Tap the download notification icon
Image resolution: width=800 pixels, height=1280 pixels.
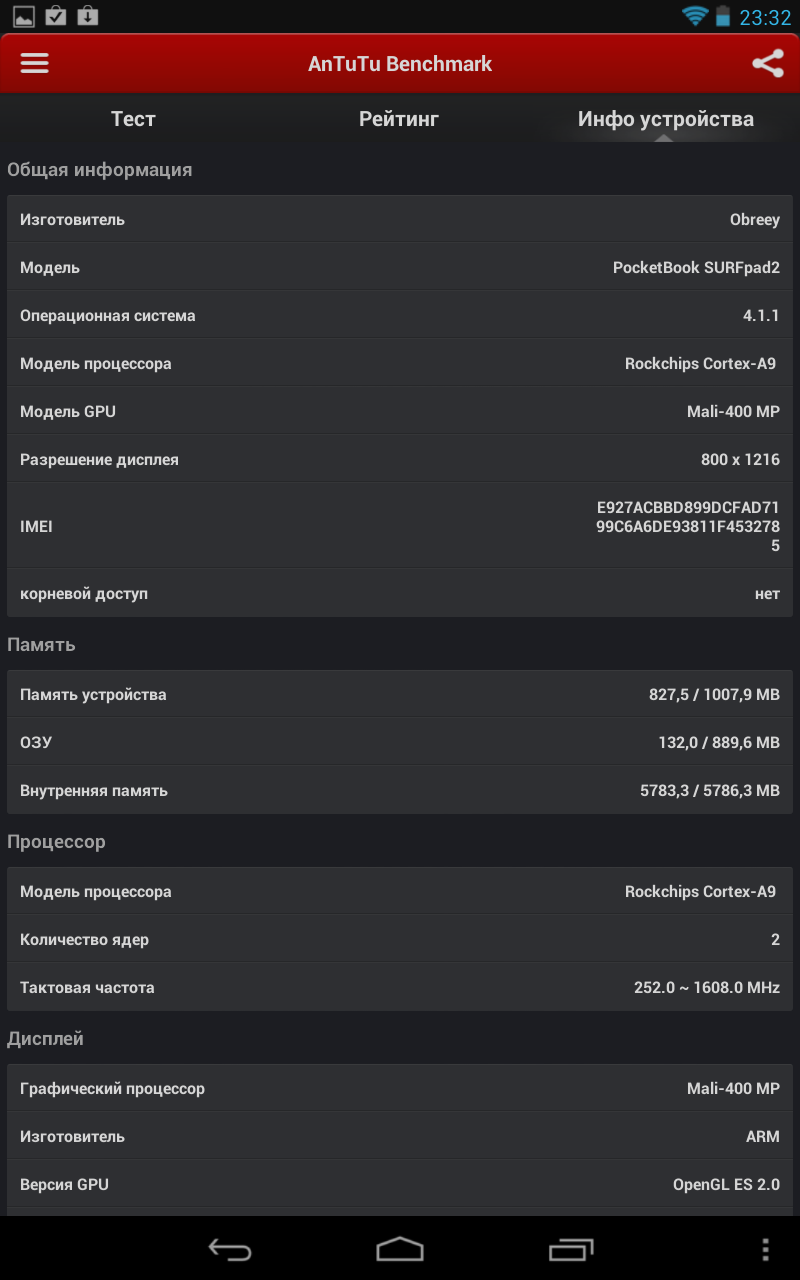click(88, 16)
